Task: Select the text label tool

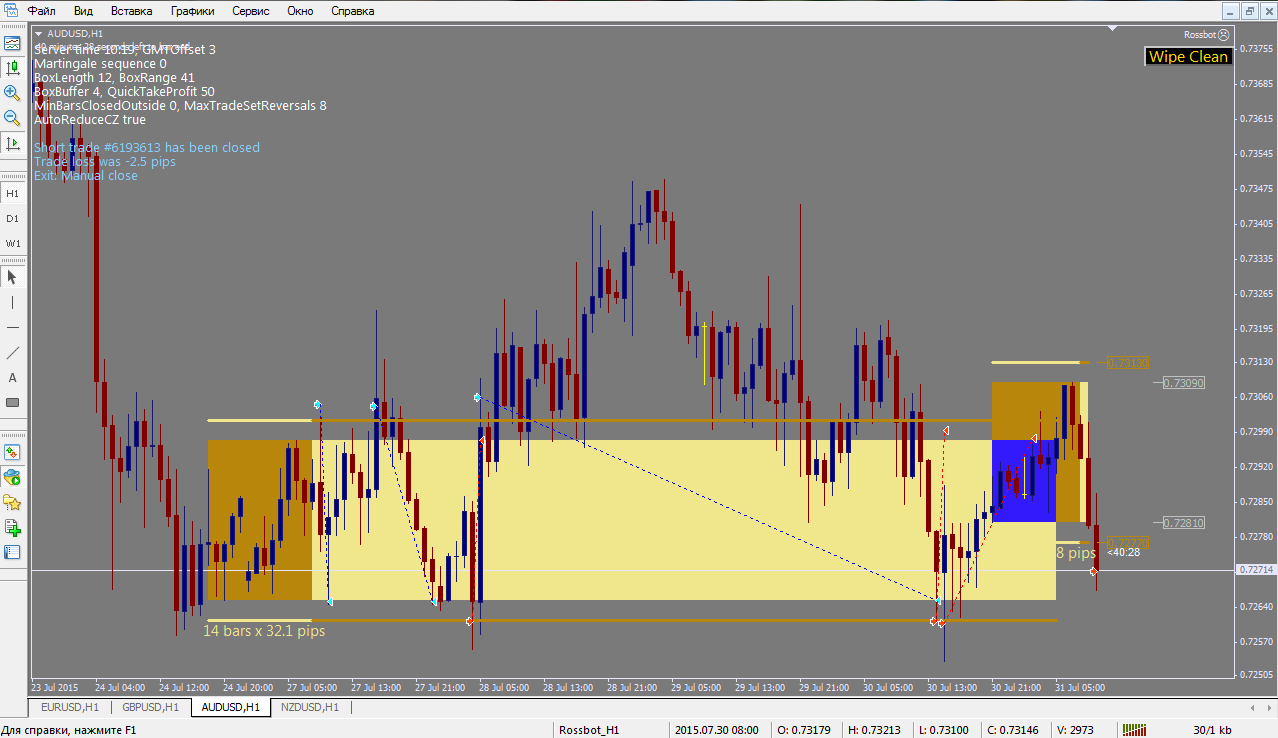Action: coord(12,377)
